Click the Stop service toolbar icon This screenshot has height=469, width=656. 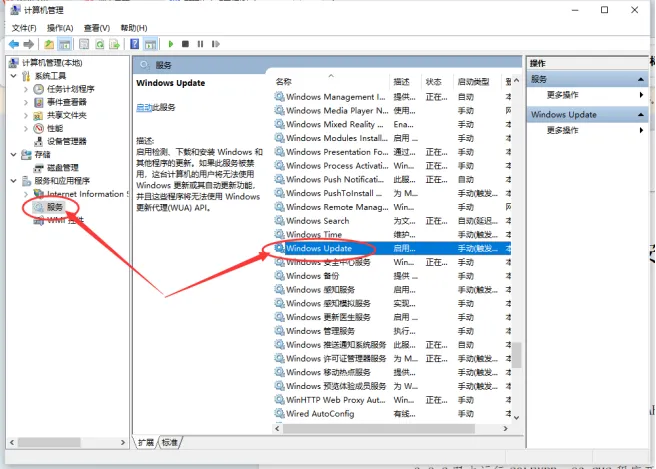point(185,44)
